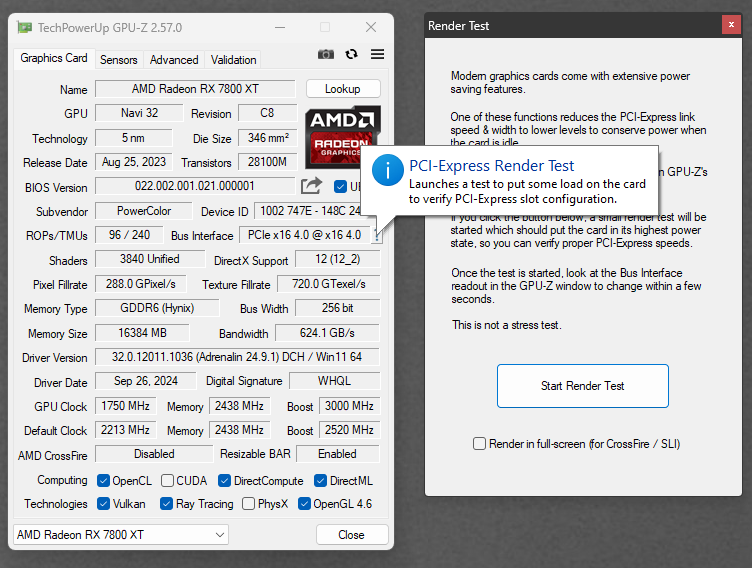The width and height of the screenshot is (752, 568).
Task: Click the GPU Clock value 1750 MHz
Action: [x=125, y=405]
